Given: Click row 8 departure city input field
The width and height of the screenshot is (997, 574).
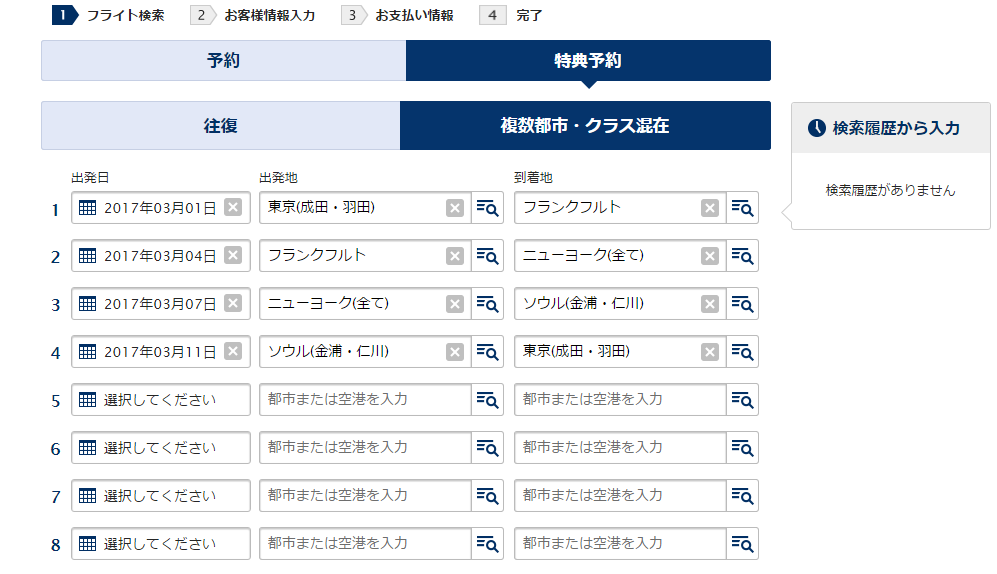Looking at the screenshot, I should coord(365,543).
